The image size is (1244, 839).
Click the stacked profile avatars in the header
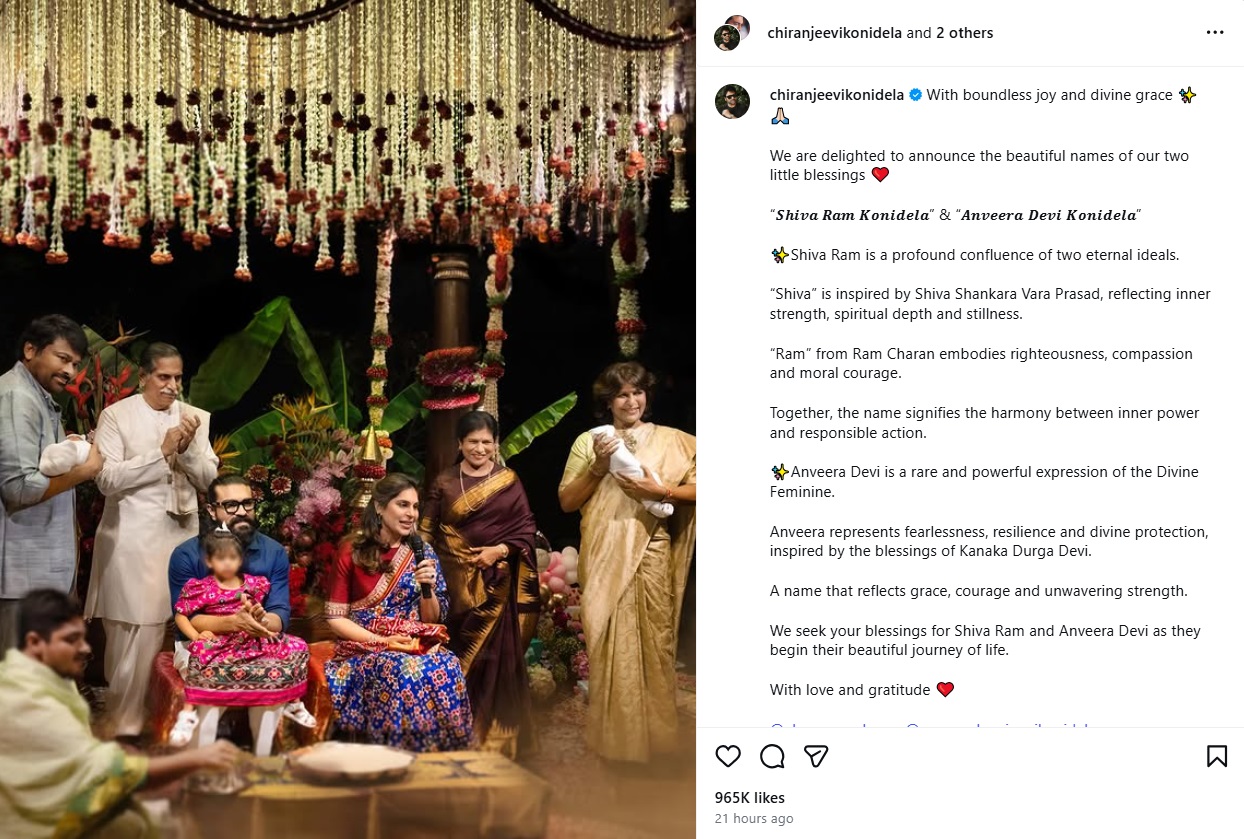click(731, 33)
